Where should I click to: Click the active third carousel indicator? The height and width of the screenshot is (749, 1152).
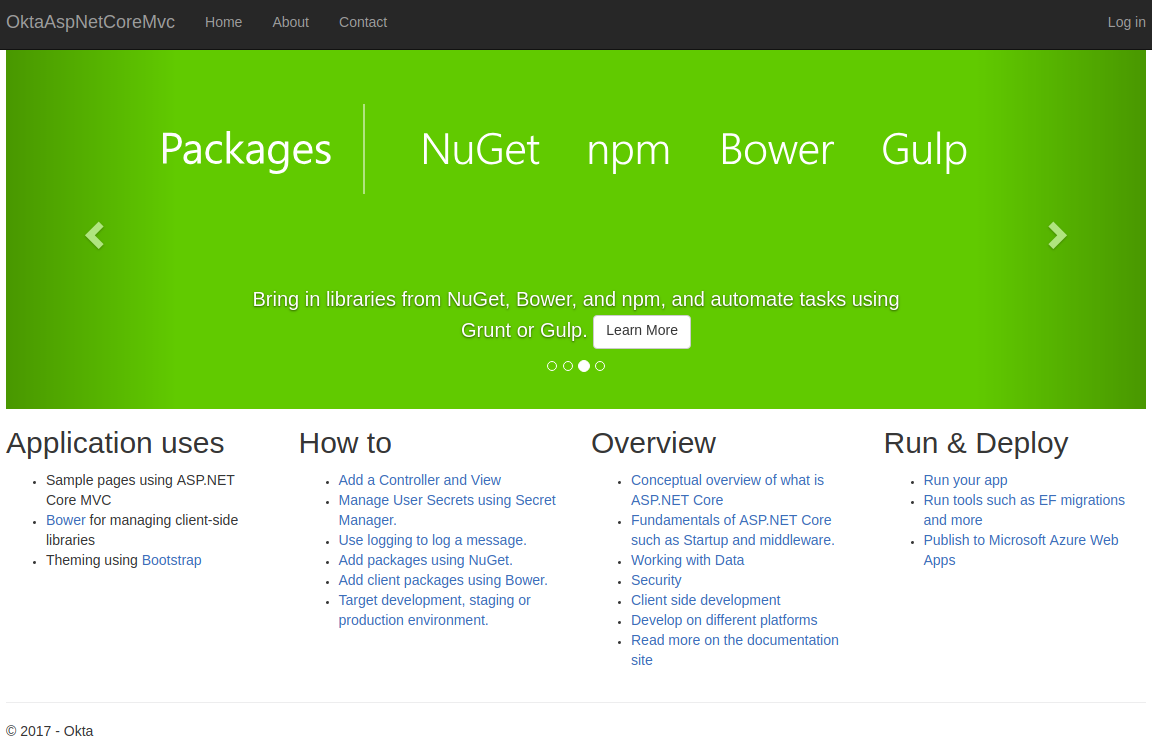tap(584, 366)
